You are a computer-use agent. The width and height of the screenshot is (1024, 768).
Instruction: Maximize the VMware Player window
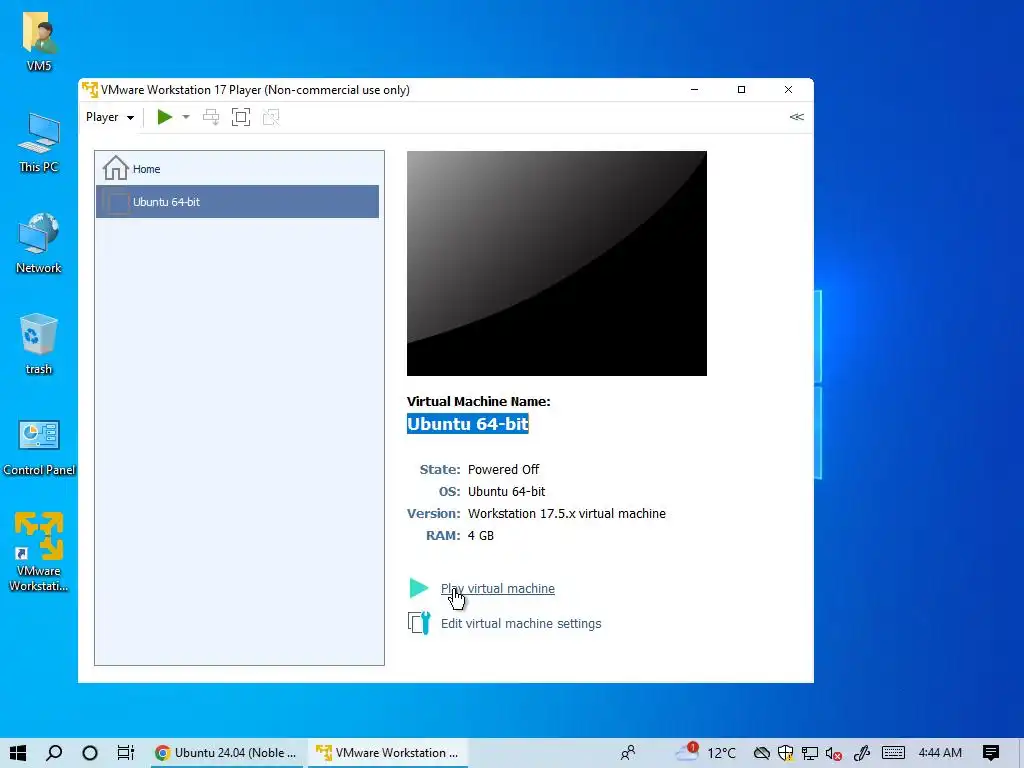741,89
